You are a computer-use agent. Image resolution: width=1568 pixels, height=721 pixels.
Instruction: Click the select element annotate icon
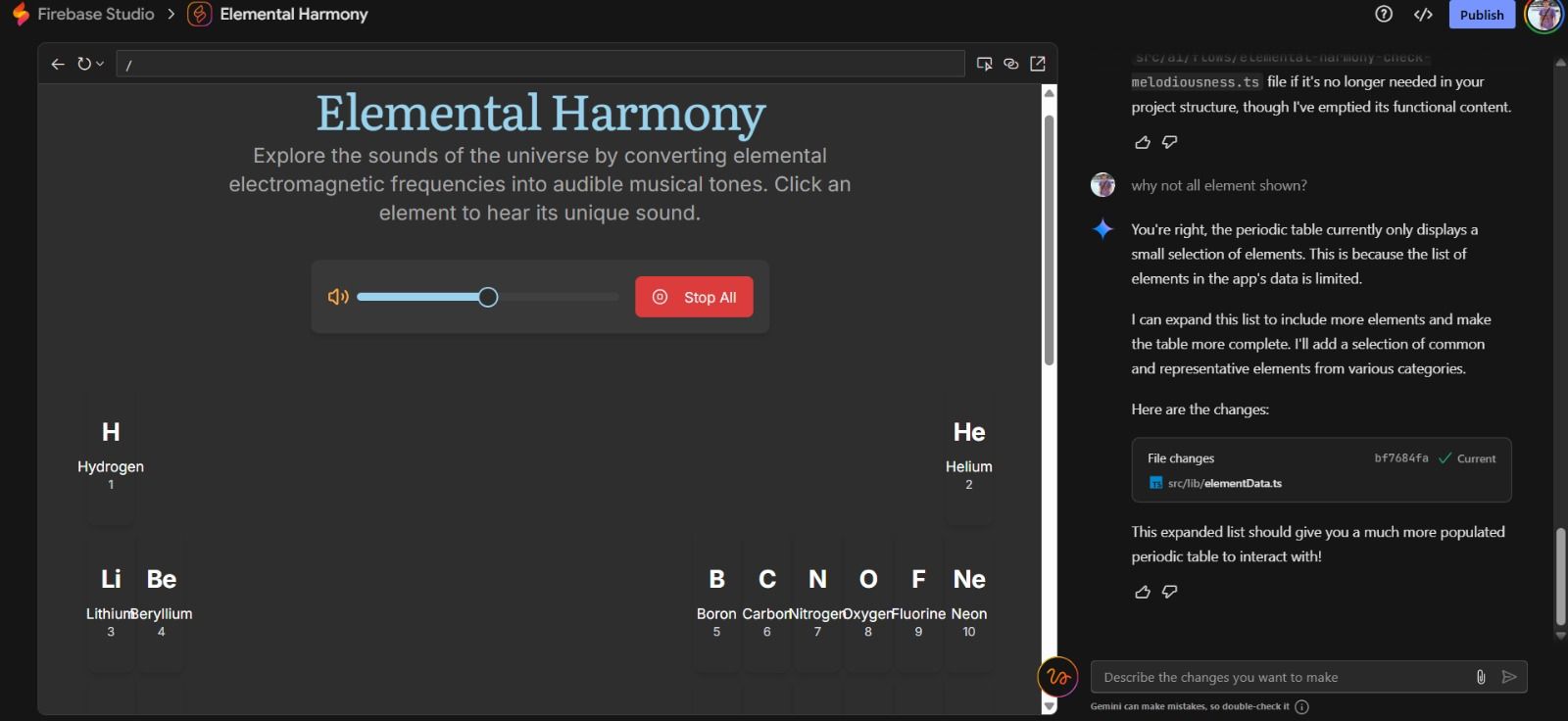point(984,64)
